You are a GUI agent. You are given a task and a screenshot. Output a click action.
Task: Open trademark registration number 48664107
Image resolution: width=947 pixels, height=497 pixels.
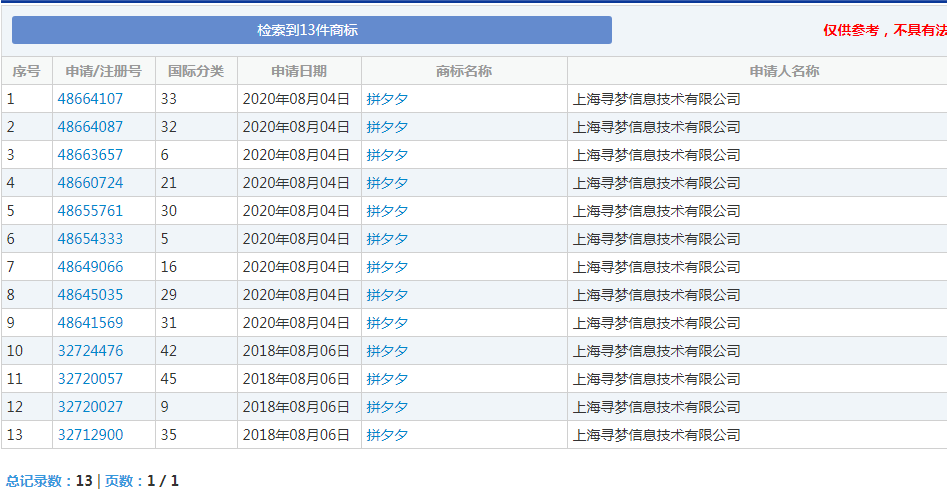point(90,99)
